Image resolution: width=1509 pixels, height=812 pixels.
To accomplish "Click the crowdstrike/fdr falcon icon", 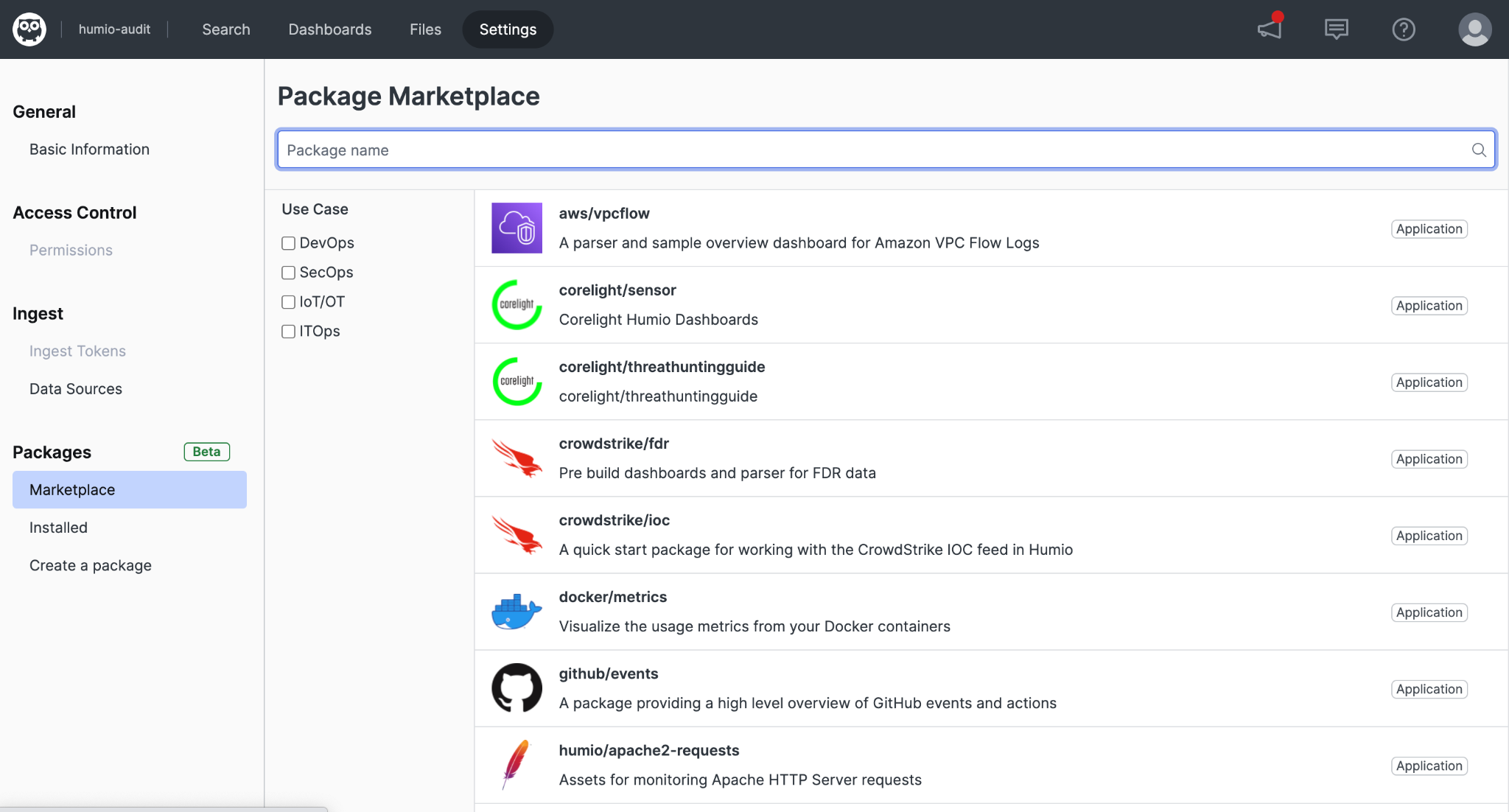I will (x=517, y=458).
